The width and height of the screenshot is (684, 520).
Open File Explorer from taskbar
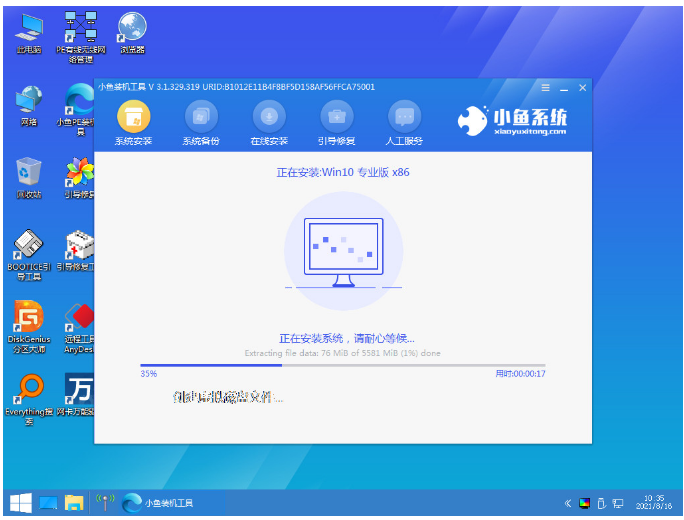pyautogui.click(x=74, y=503)
